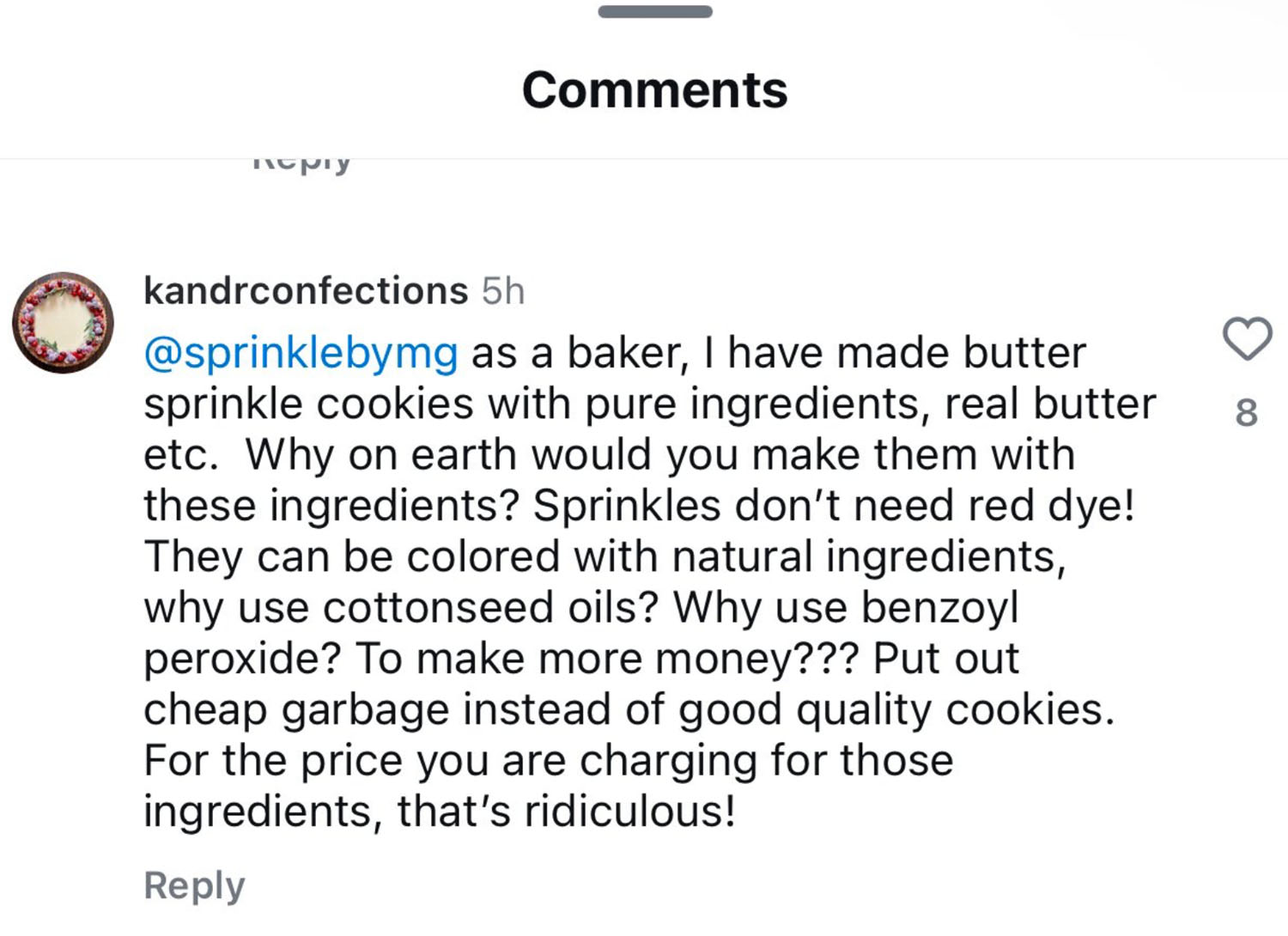
Task: Click the words "Why use benzoyl"
Action: [x=846, y=607]
